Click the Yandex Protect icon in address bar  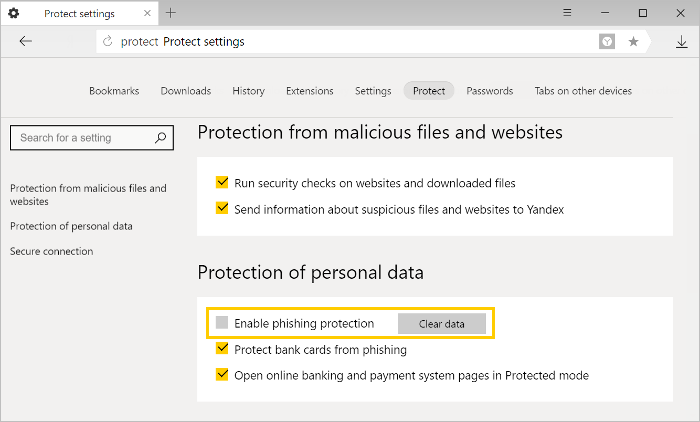tap(607, 42)
